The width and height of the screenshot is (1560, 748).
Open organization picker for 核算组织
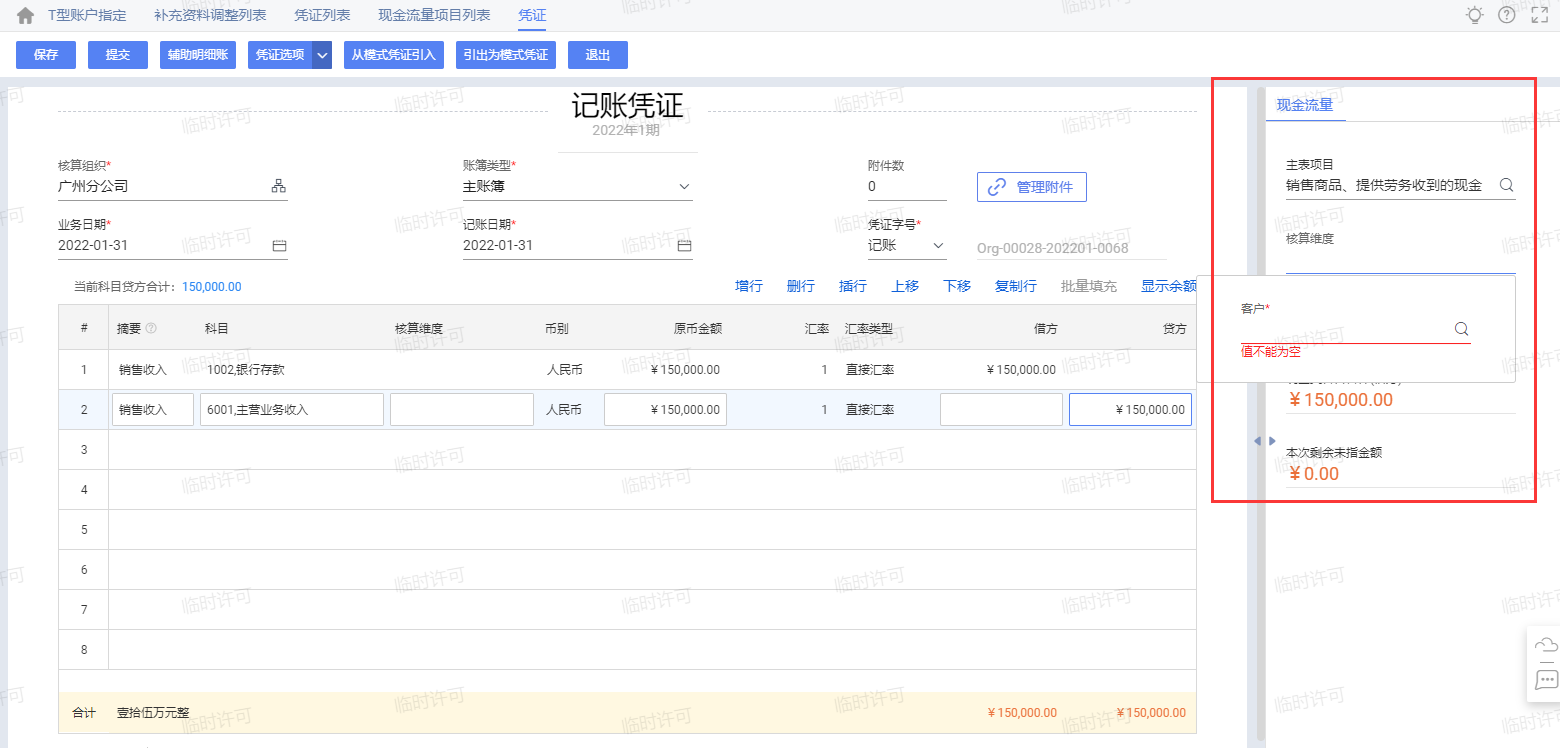point(279,186)
